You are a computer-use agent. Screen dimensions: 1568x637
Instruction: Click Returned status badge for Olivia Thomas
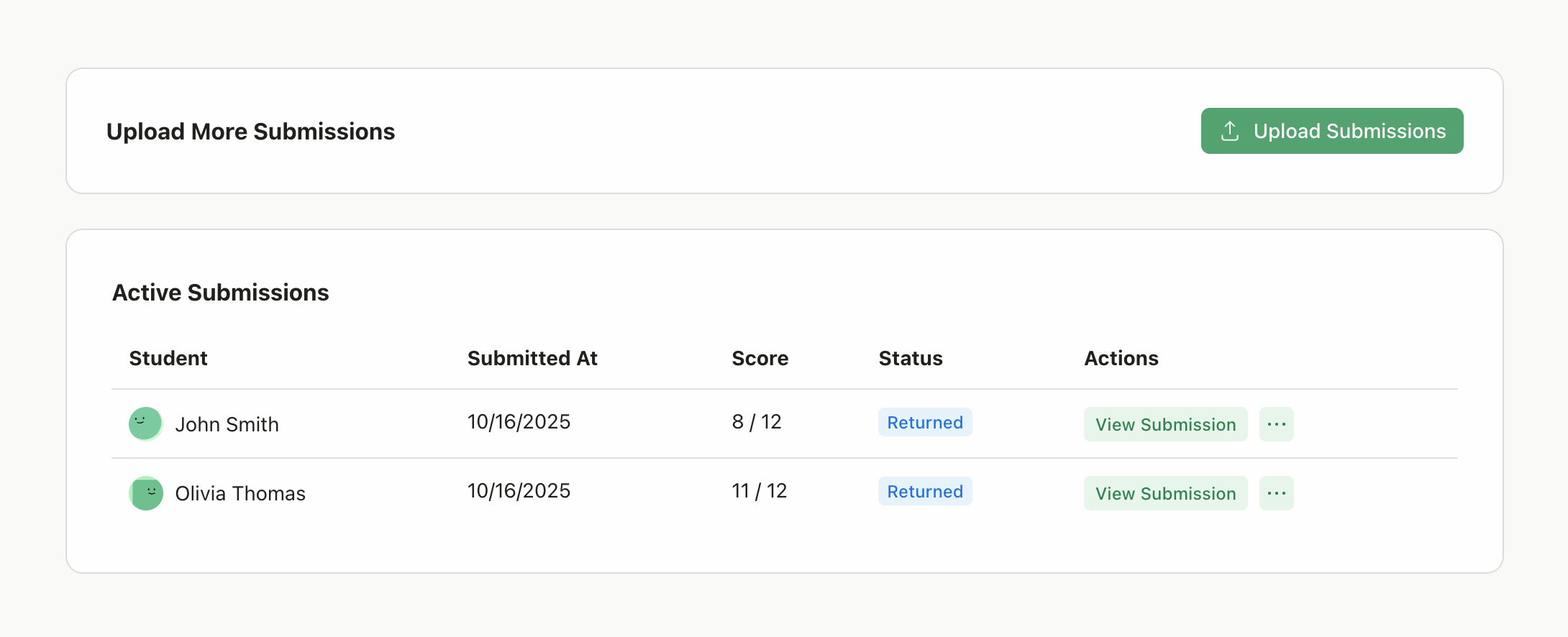(924, 491)
